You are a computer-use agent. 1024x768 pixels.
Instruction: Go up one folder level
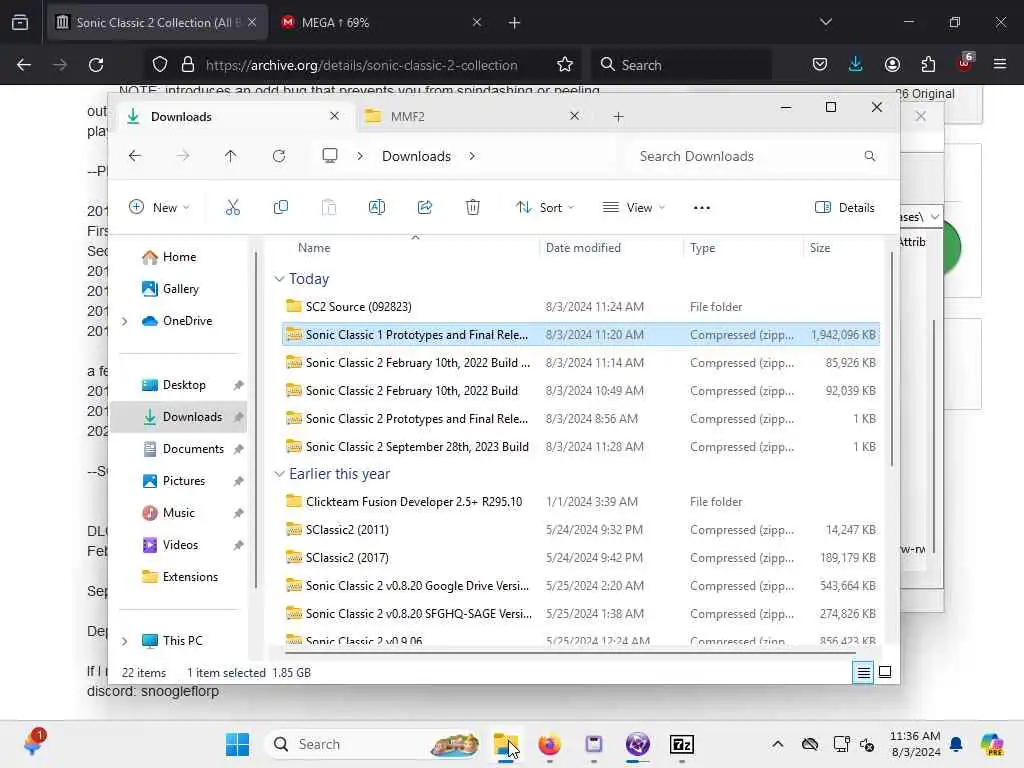click(x=231, y=156)
